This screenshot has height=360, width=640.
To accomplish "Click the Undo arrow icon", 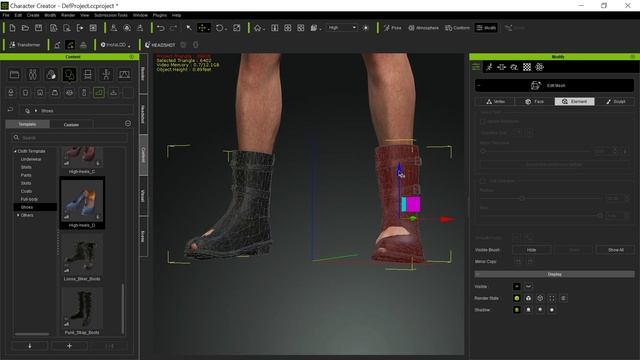I will click(160, 28).
